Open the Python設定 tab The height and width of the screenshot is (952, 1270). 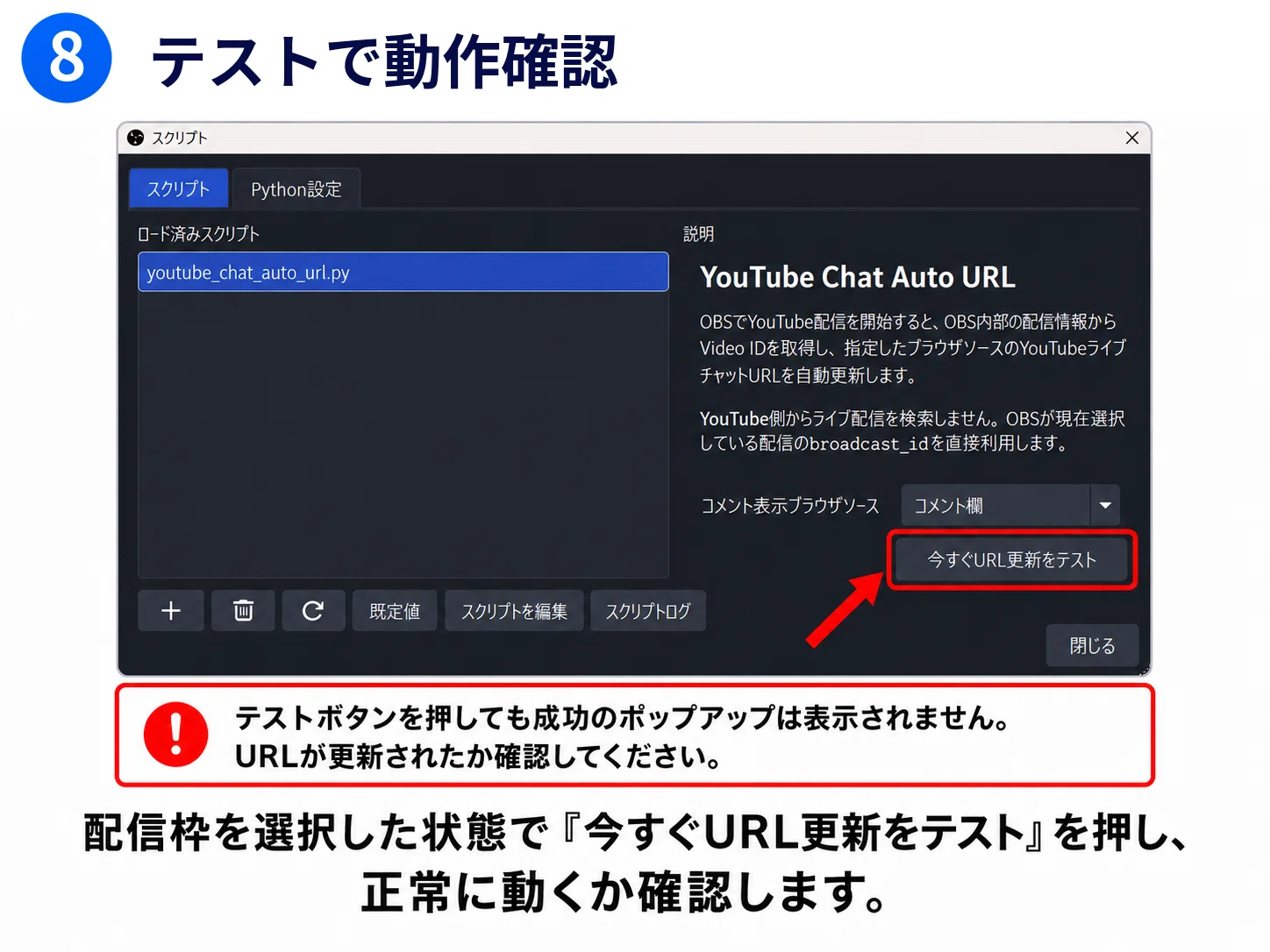tap(296, 188)
